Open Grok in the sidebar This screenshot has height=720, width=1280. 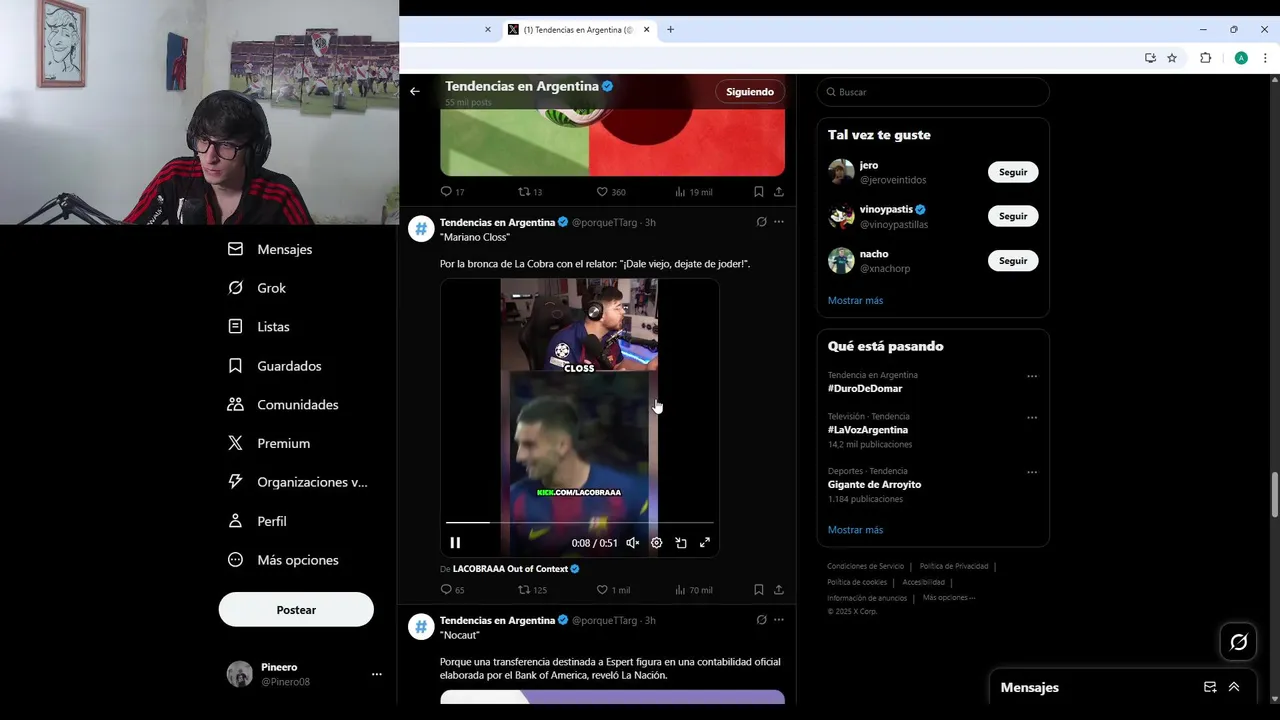click(x=257, y=288)
